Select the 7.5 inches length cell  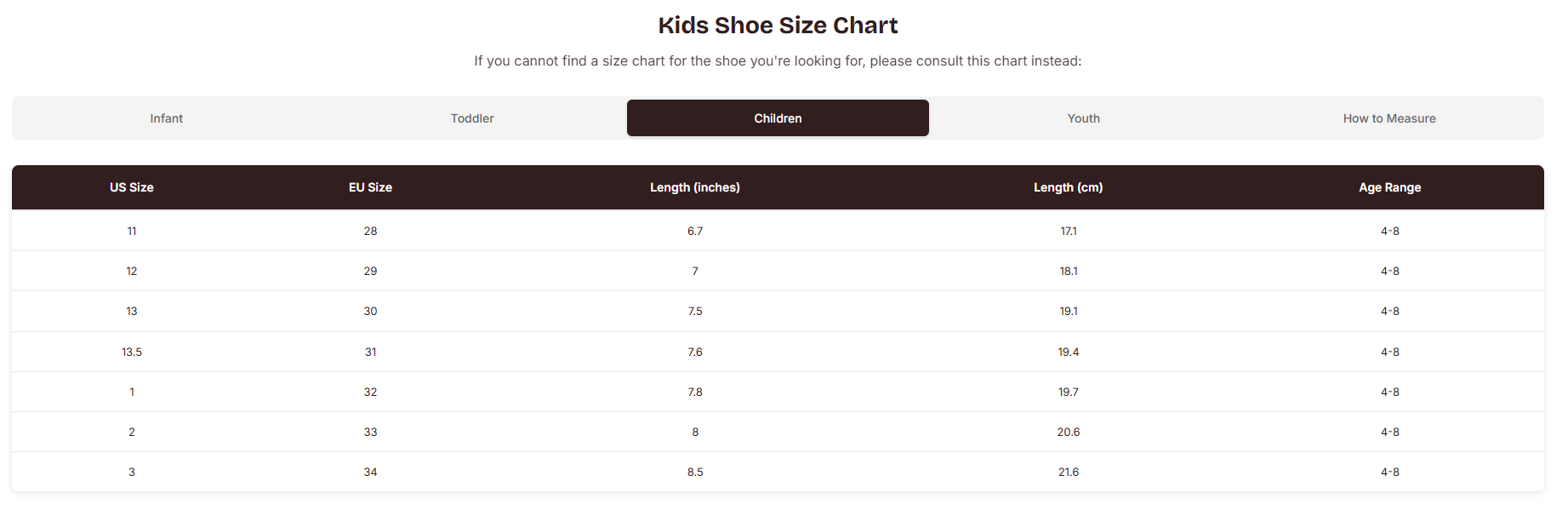point(695,311)
